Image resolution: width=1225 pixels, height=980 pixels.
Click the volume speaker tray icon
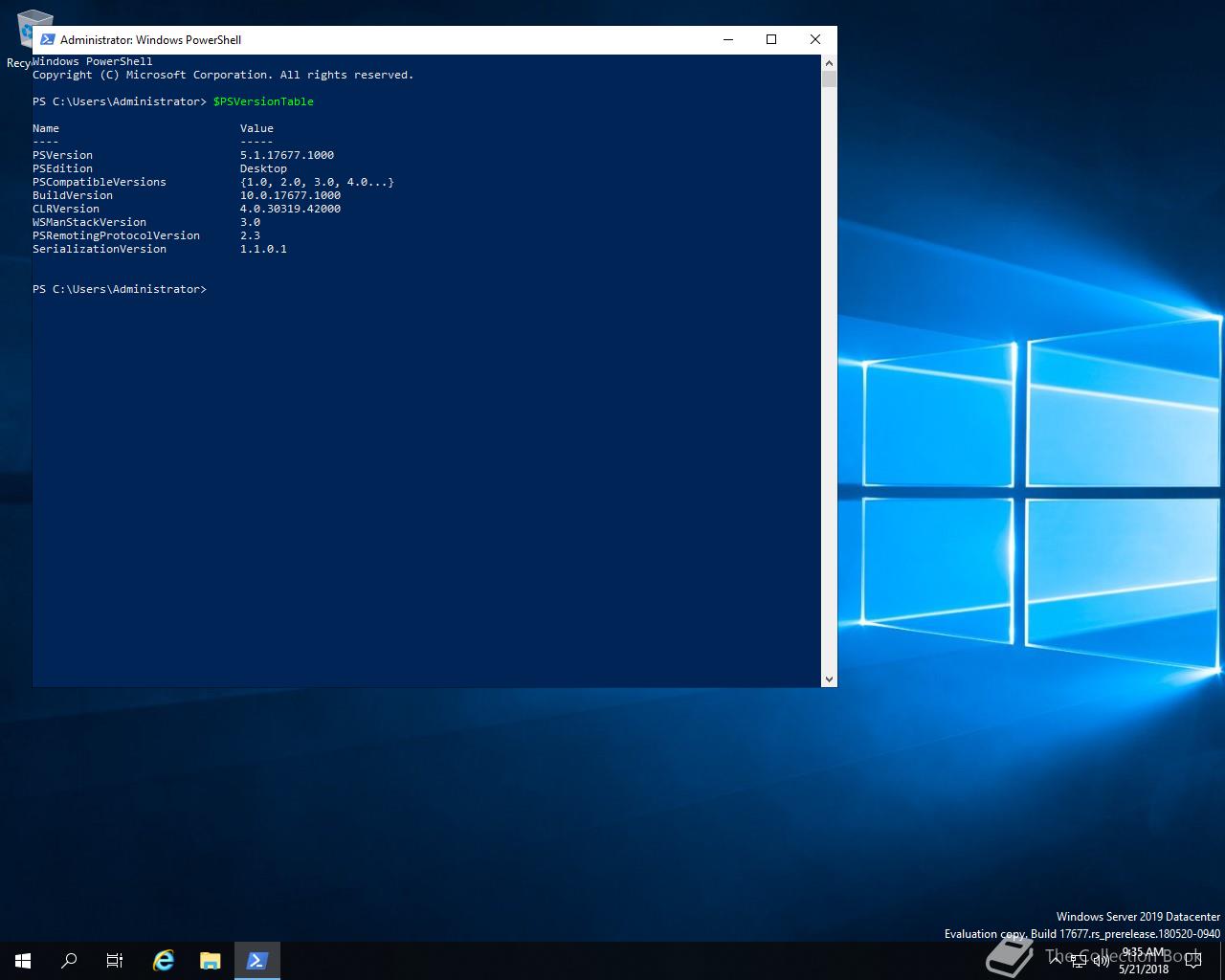tap(1102, 961)
